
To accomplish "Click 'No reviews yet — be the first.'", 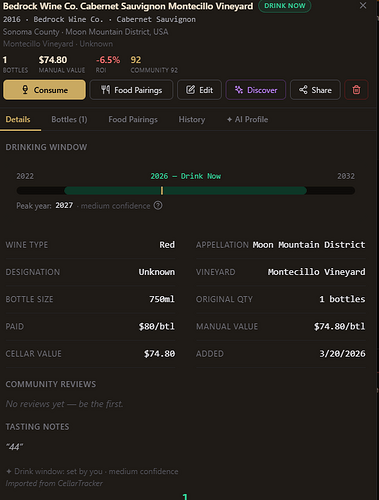I will (x=64, y=404).
